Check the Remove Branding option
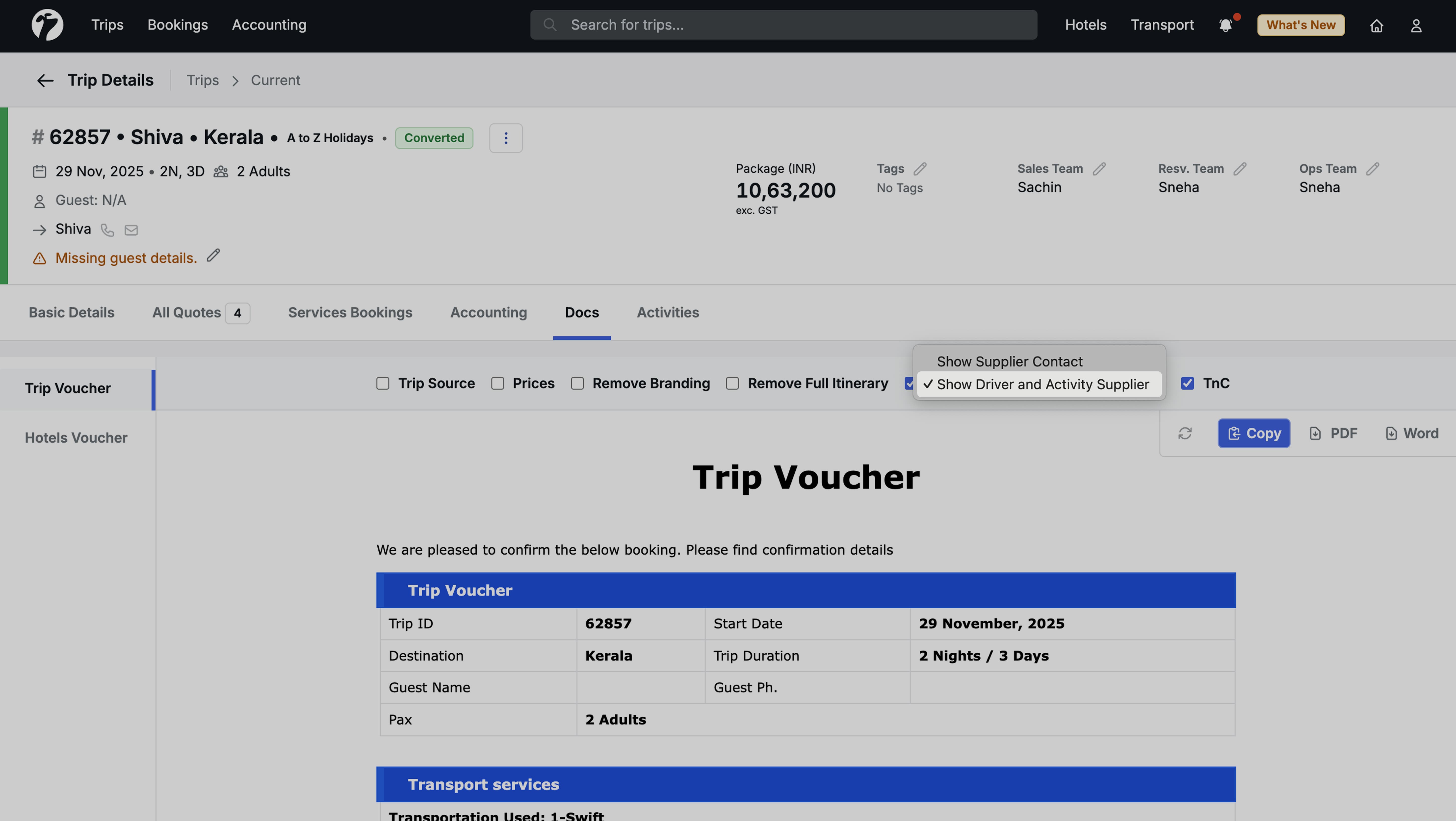 click(577, 383)
